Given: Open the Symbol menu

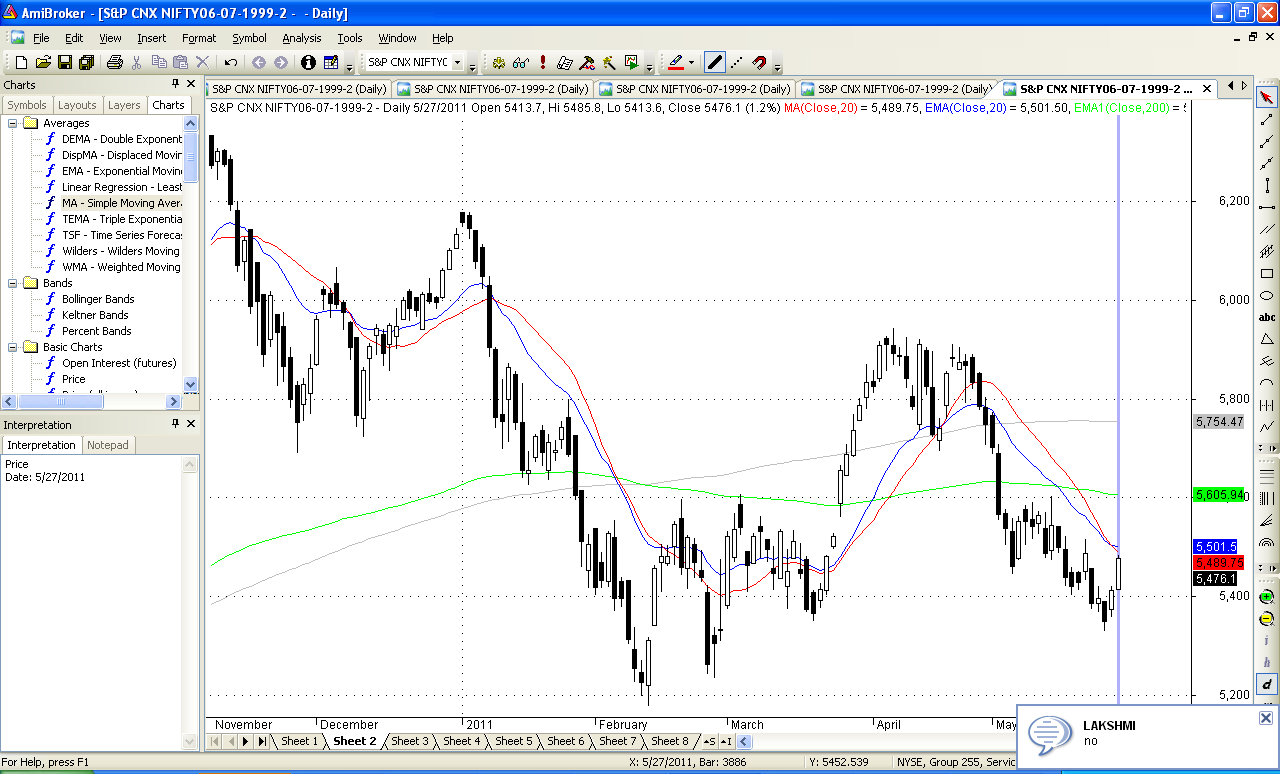Looking at the screenshot, I should (x=249, y=38).
